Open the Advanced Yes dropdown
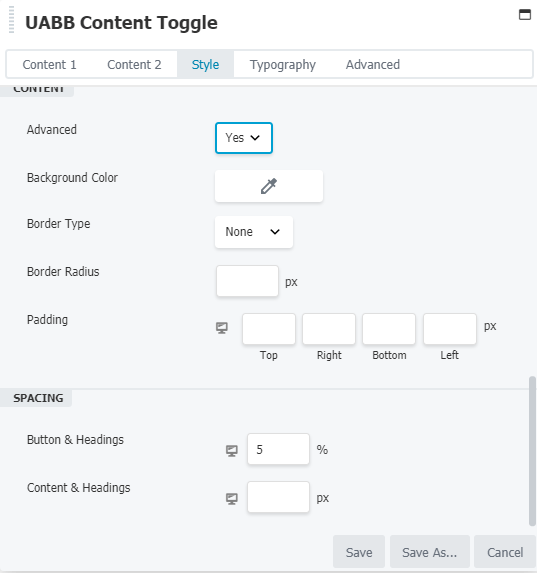The width and height of the screenshot is (537, 573). coord(244,138)
